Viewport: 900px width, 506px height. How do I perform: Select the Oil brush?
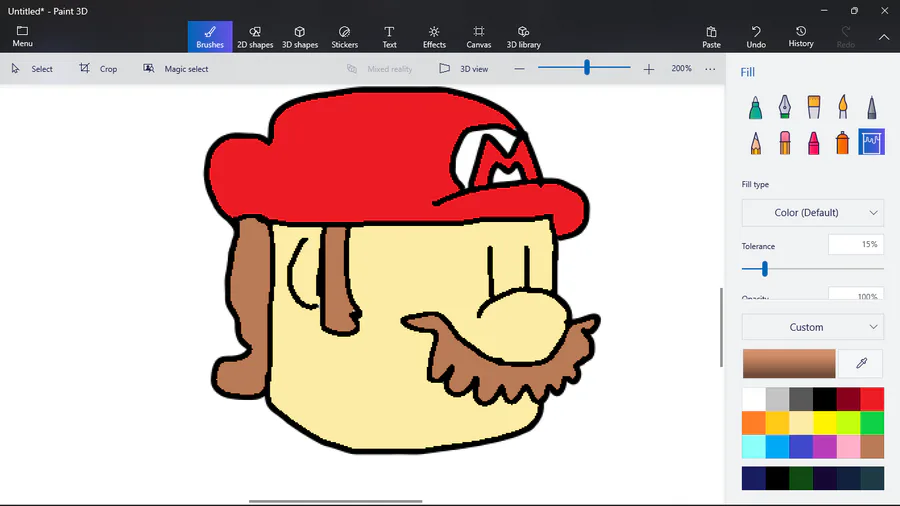[x=814, y=107]
